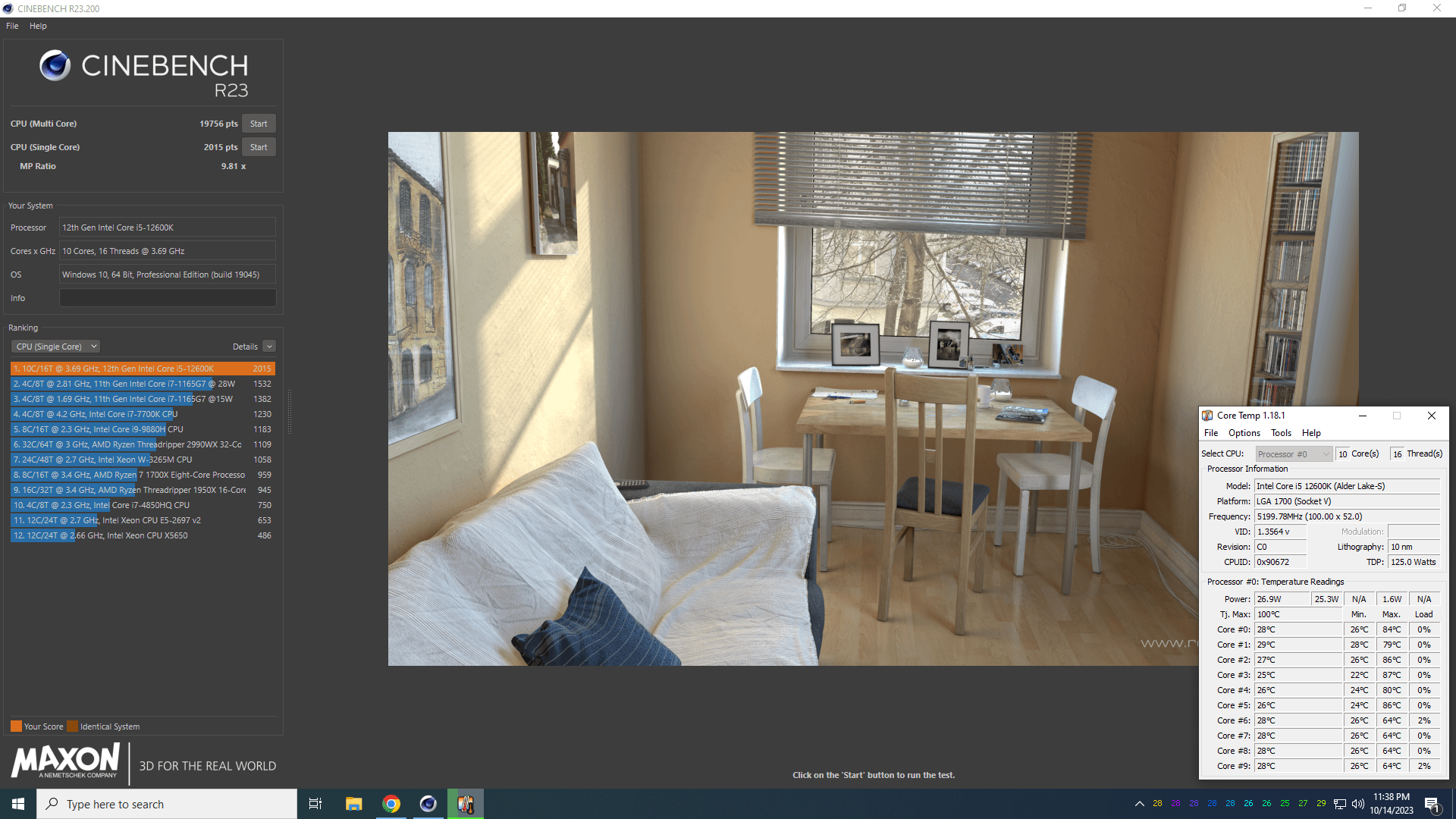The image size is (1456, 819).
Task: Click the Processor field showing Core i5-12600K
Action: (x=168, y=227)
